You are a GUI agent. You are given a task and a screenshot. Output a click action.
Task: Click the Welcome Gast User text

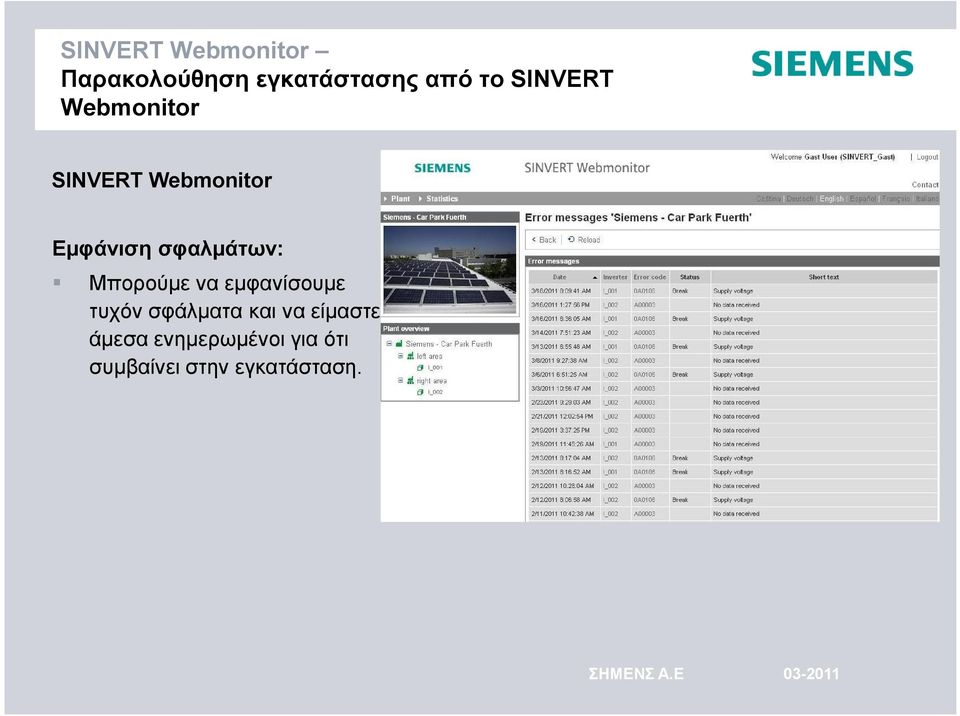pyautogui.click(x=833, y=157)
